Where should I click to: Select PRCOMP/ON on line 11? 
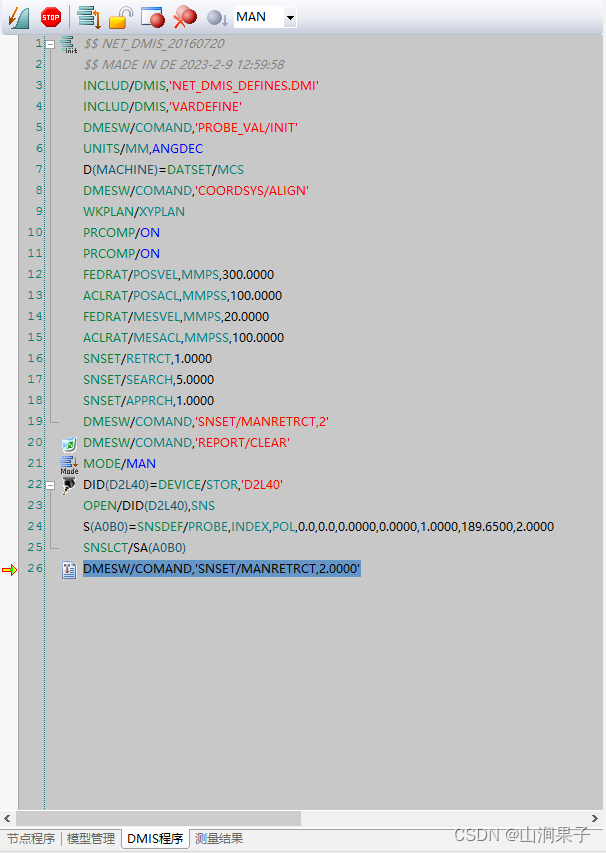[121, 254]
